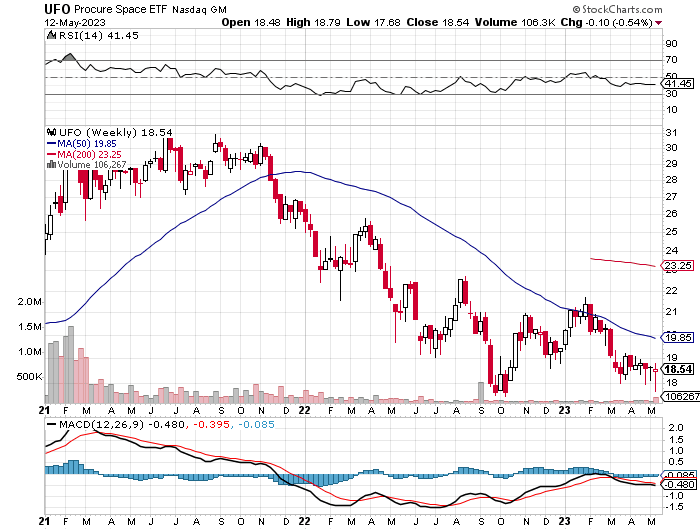This screenshot has height=530, width=700.
Task: Click the 22 year marker below MACD panel
Action: 304,521
